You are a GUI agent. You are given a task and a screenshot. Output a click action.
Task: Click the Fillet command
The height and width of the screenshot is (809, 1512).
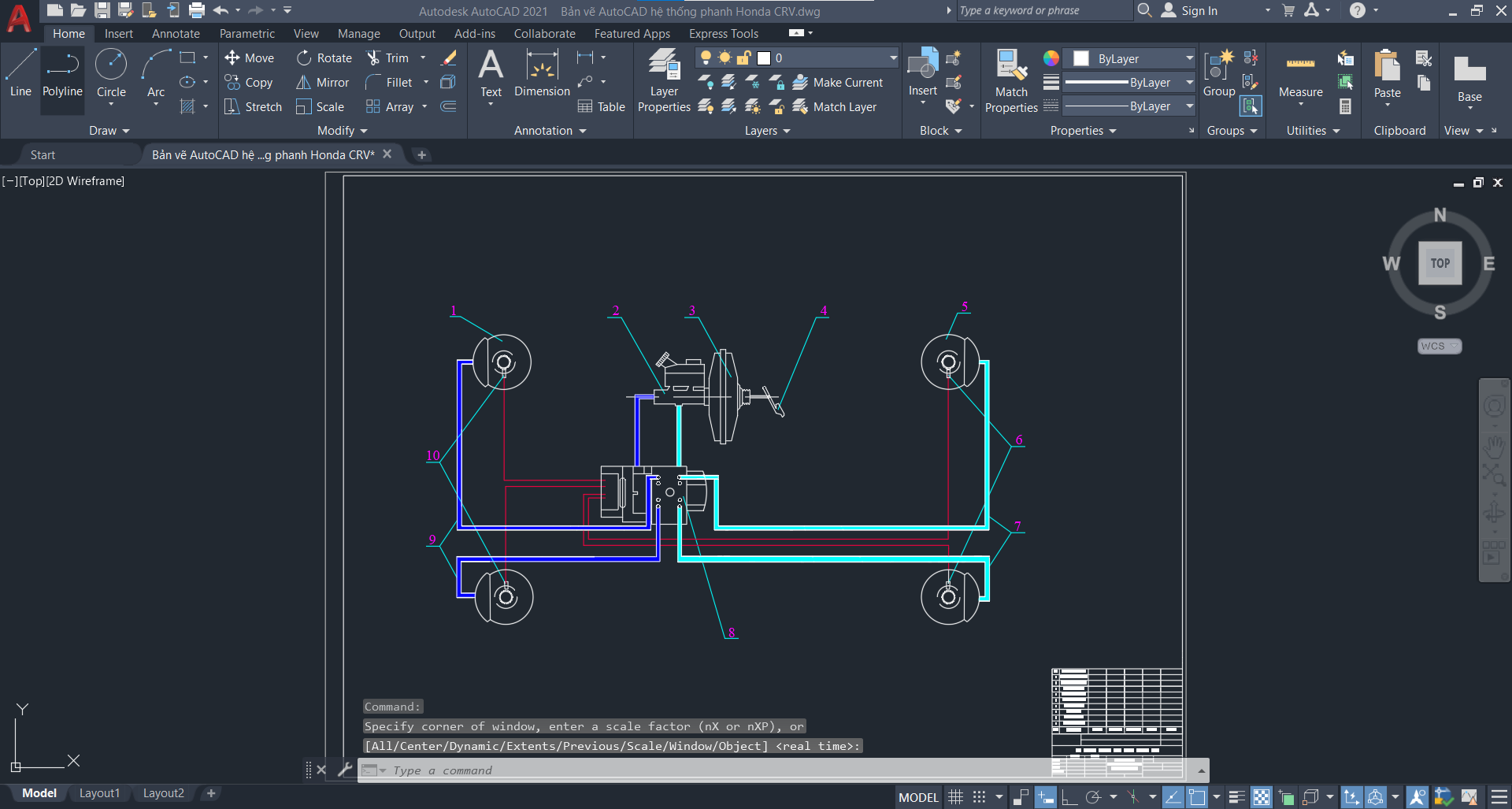(389, 83)
